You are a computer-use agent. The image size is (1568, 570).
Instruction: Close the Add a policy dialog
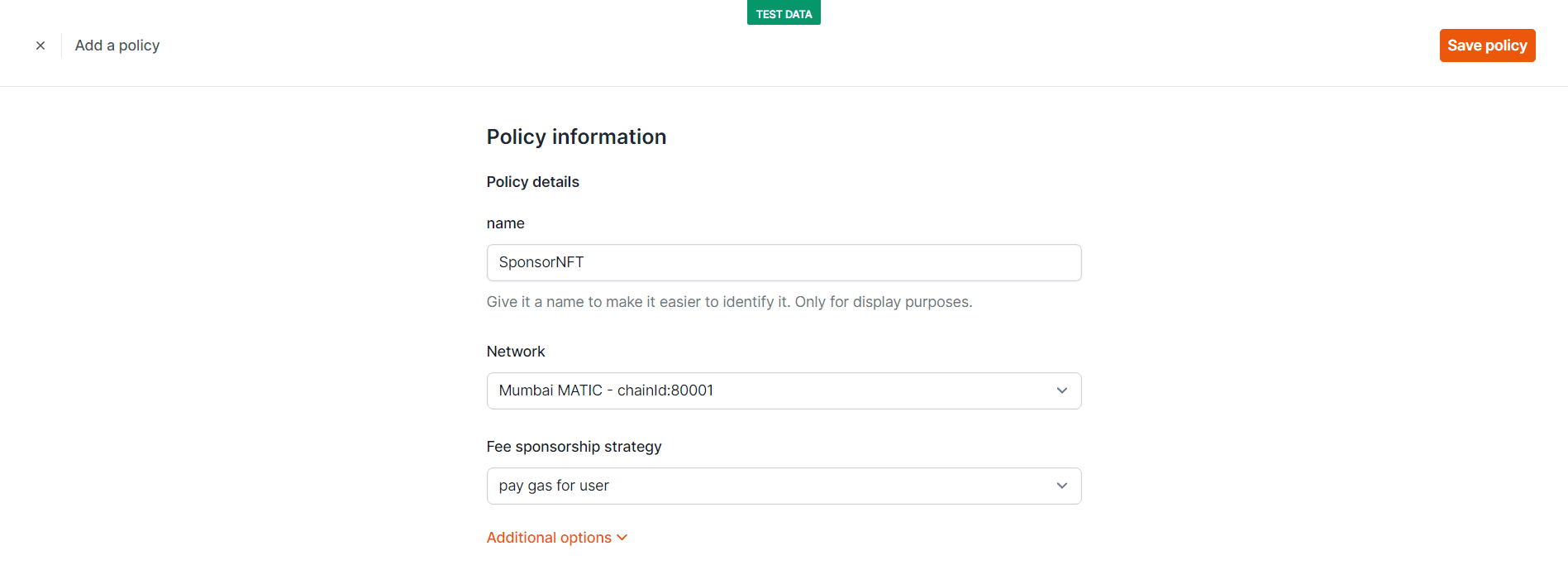(41, 46)
